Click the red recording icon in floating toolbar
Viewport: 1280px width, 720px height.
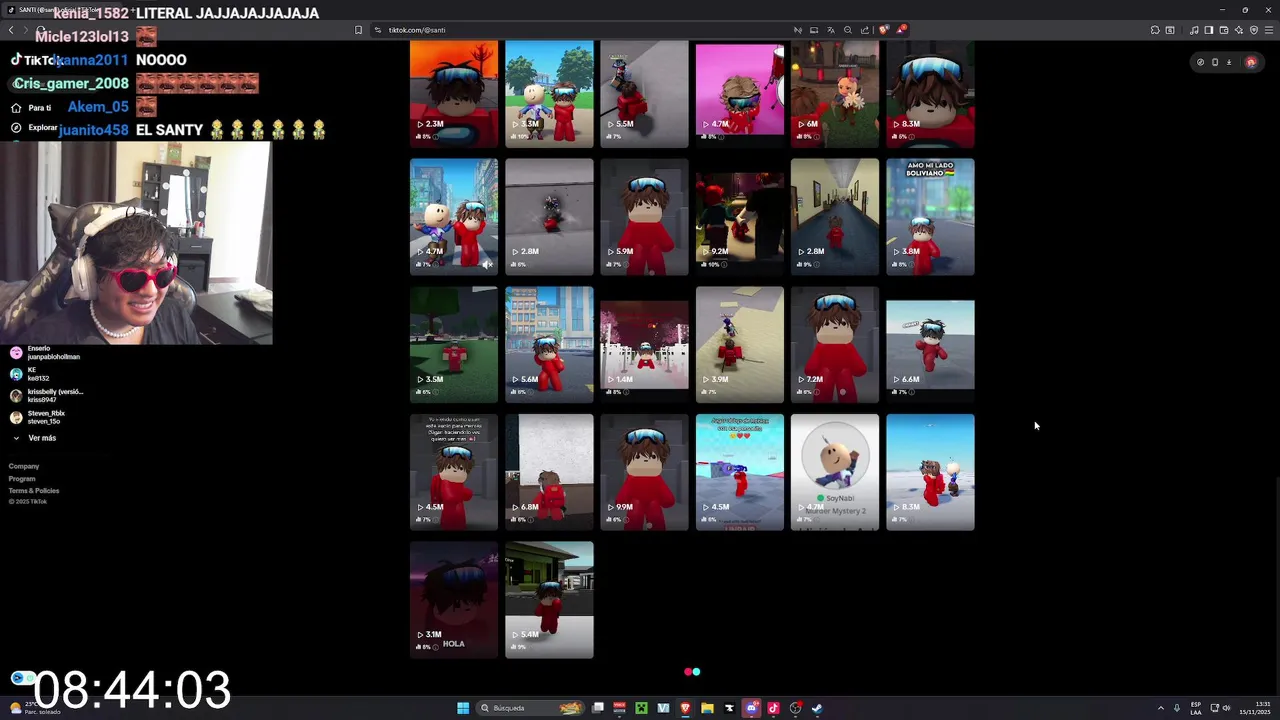[1250, 62]
